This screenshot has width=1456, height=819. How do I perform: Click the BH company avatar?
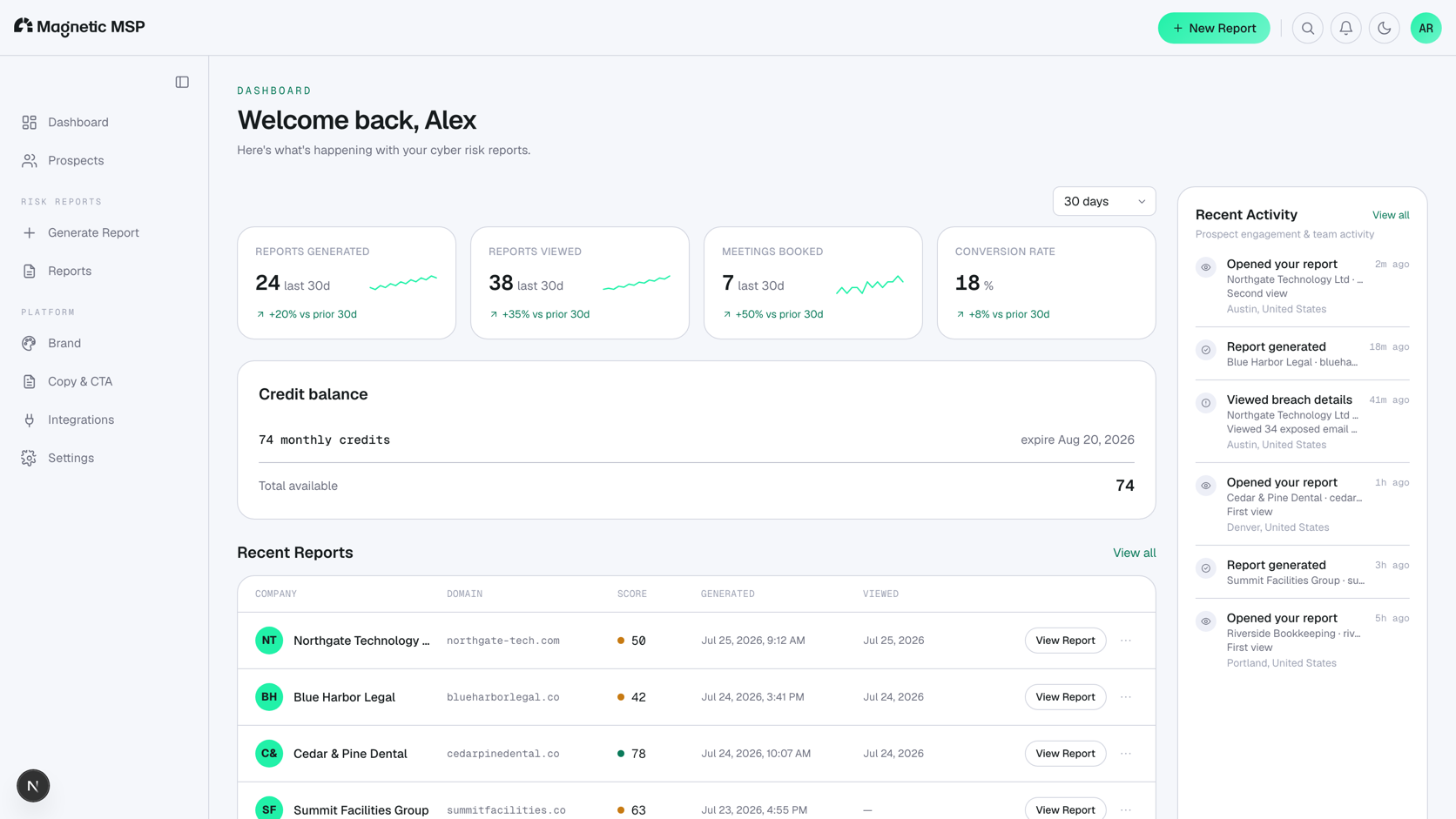[x=269, y=697]
